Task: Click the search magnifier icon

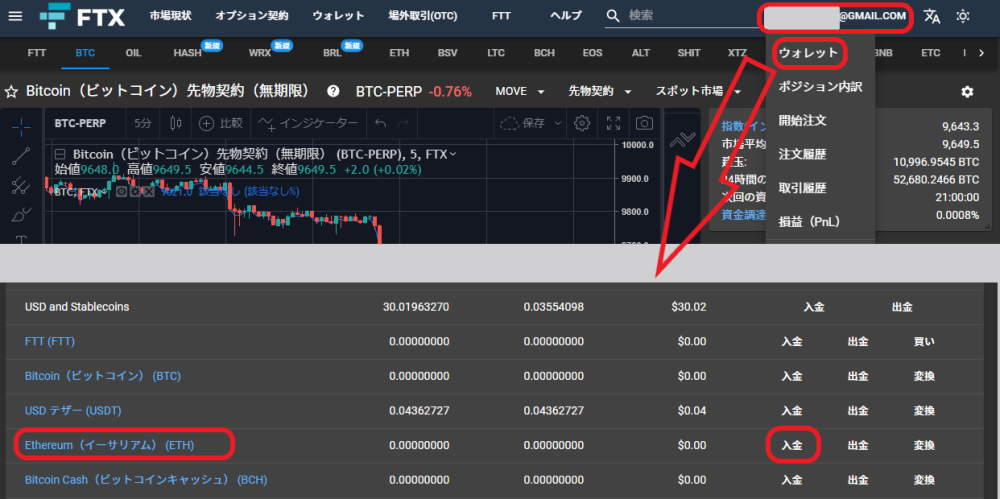Action: [x=613, y=16]
